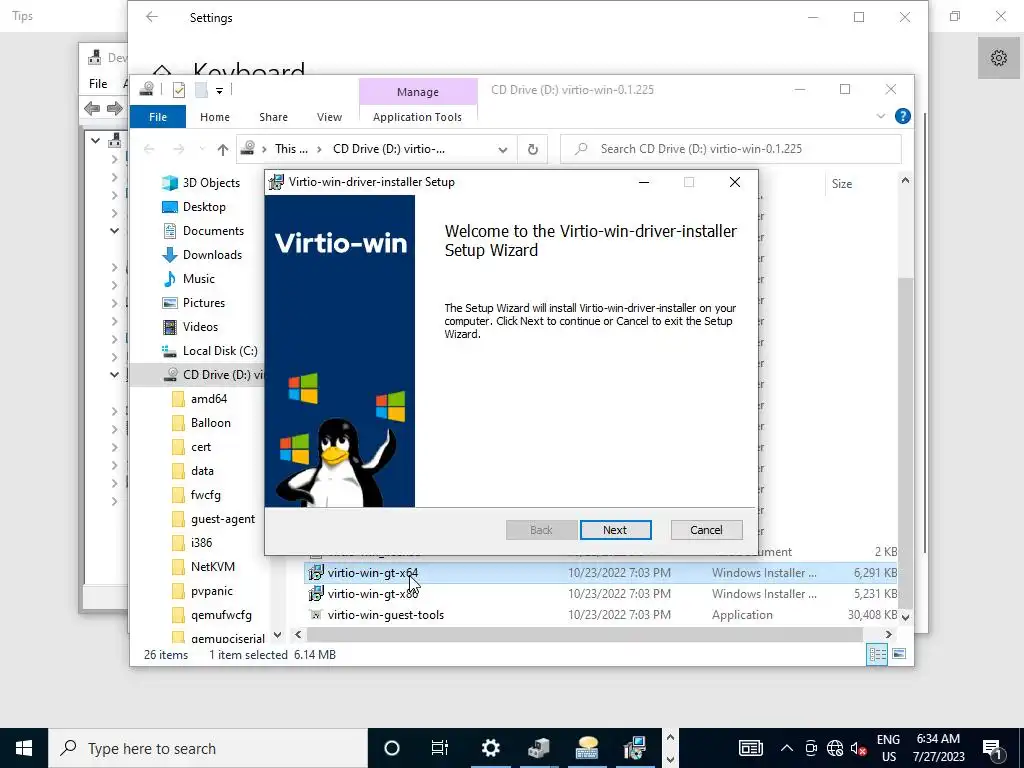Click the i386 folder icon
The image size is (1024, 768).
pos(178,543)
